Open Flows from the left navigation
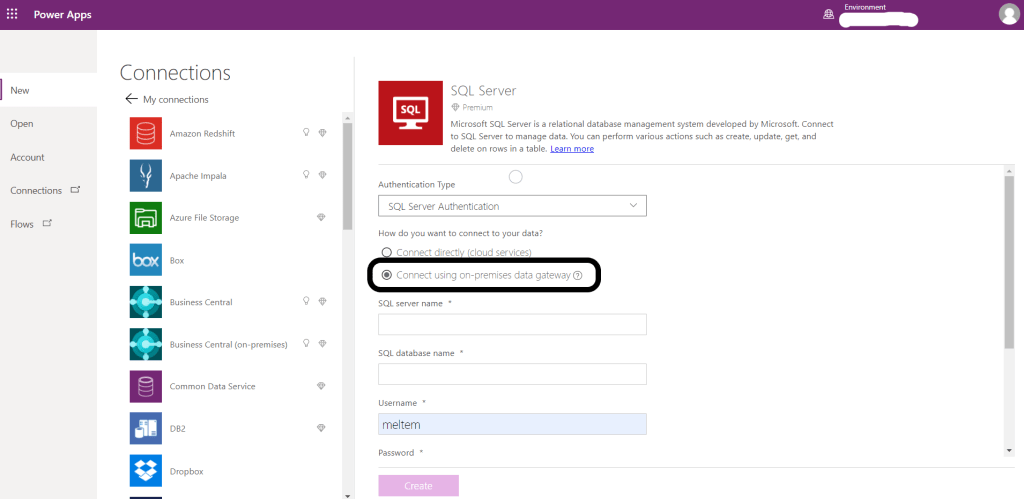 [x=22, y=224]
